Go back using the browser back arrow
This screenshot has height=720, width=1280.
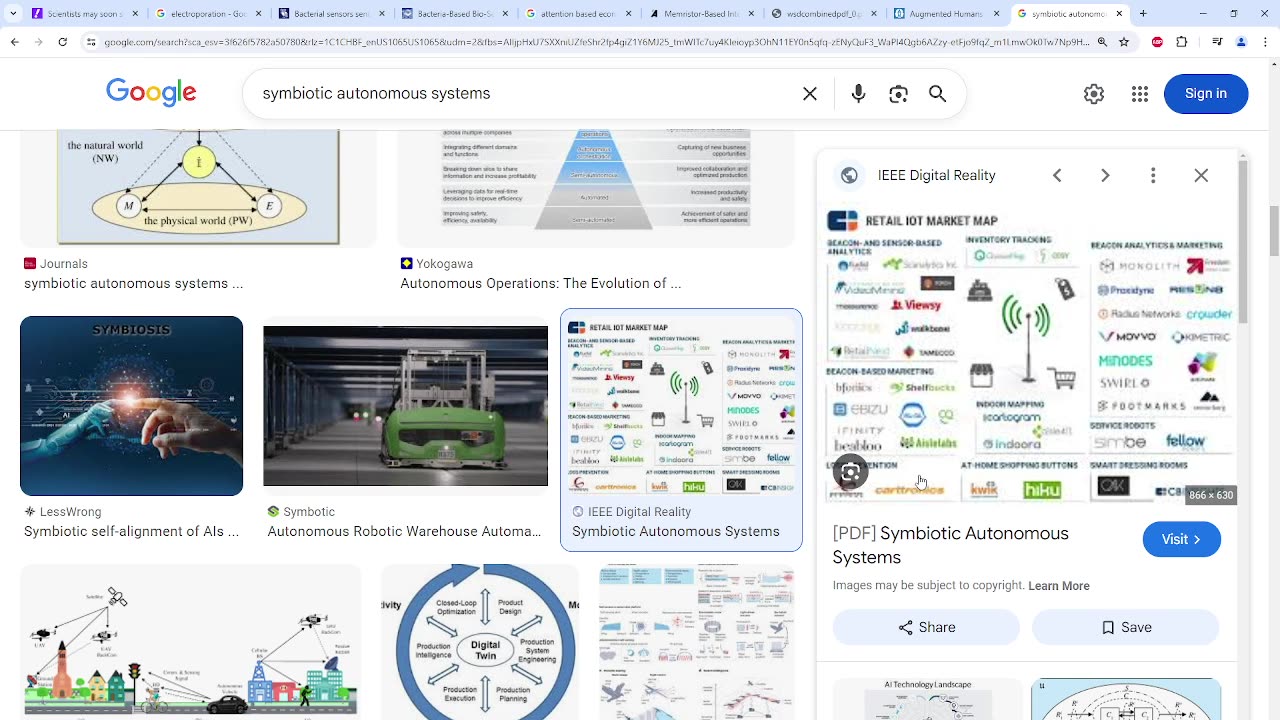(x=14, y=42)
